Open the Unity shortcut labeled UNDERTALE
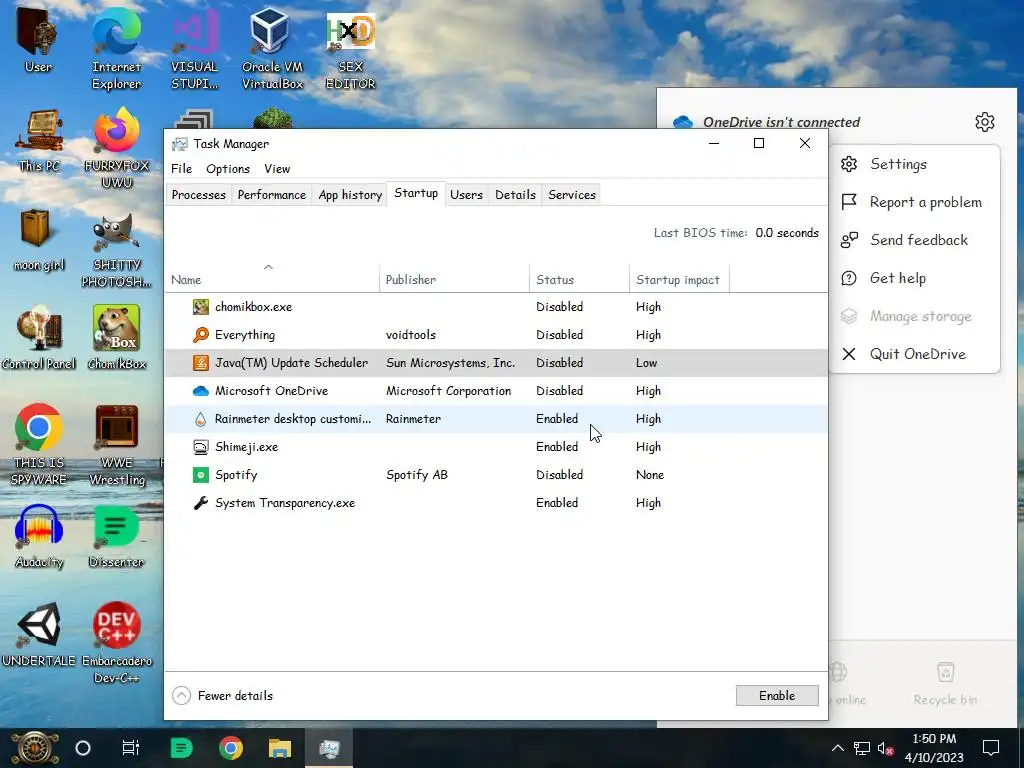 tap(39, 635)
